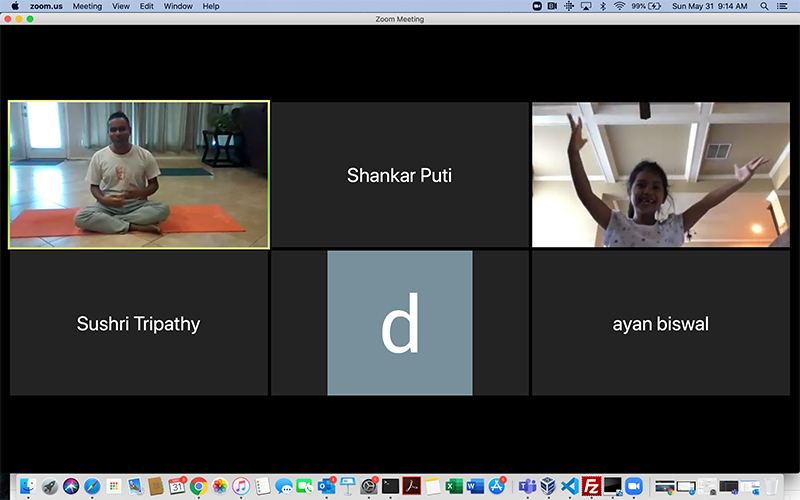Open Google Chrome from the Dock
800x500 pixels.
[x=198, y=486]
